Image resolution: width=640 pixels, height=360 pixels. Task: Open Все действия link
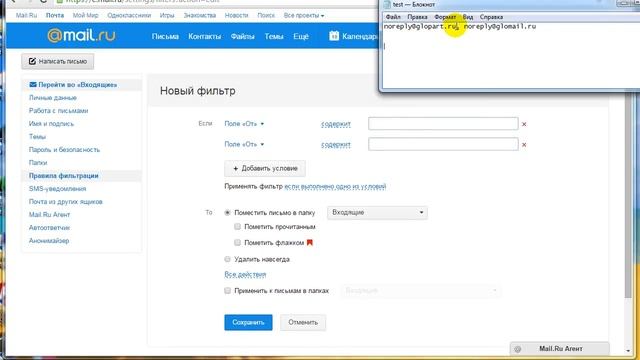click(245, 274)
